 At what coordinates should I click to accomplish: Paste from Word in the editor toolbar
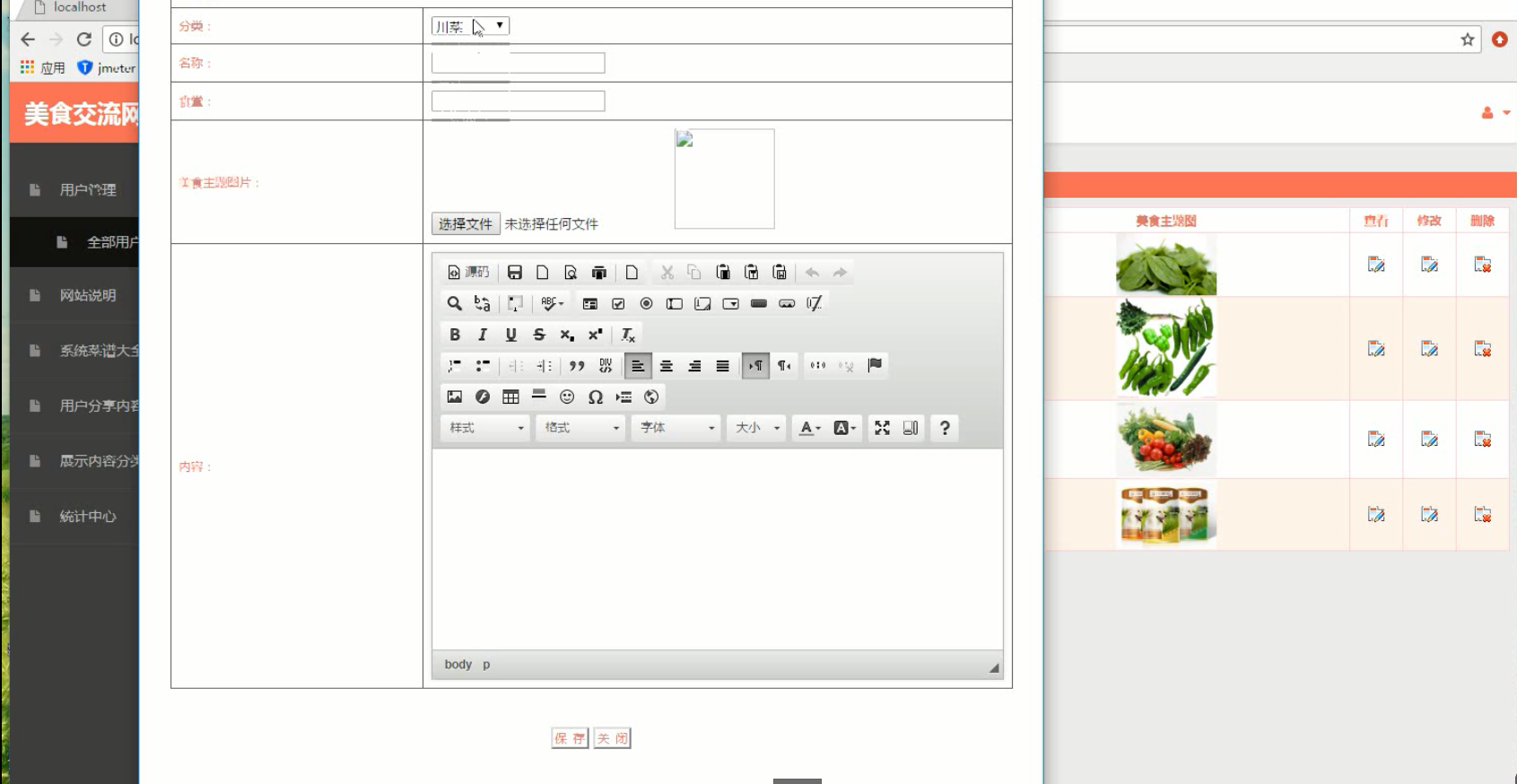780,273
